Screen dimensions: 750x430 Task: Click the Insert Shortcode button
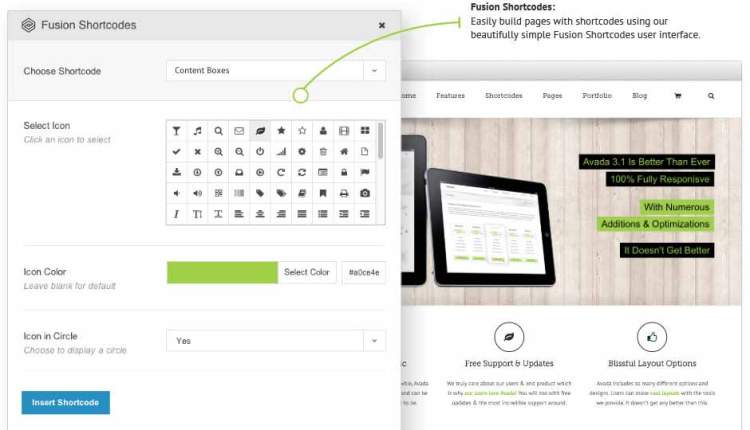66,403
